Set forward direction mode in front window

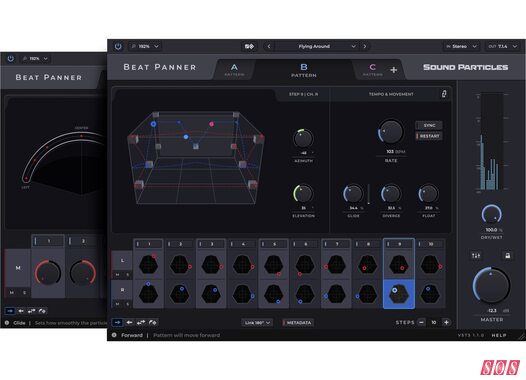pos(117,322)
